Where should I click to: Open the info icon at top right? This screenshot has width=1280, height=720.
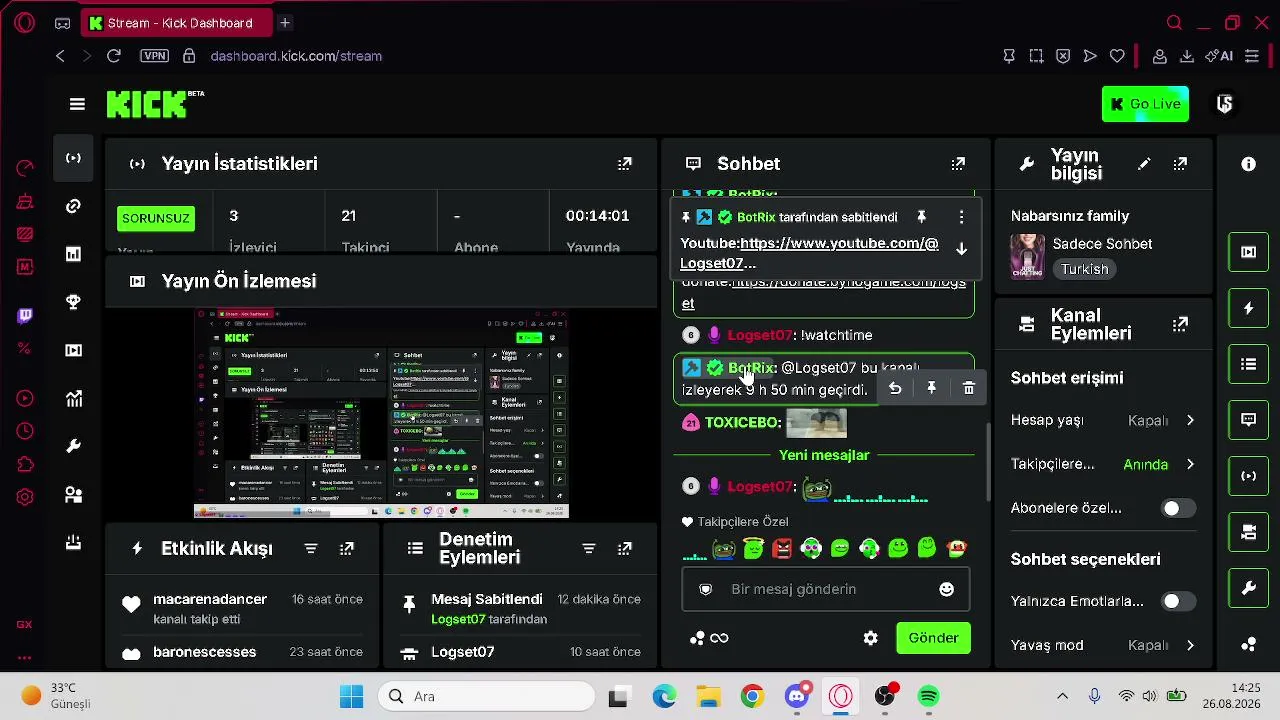[1248, 164]
